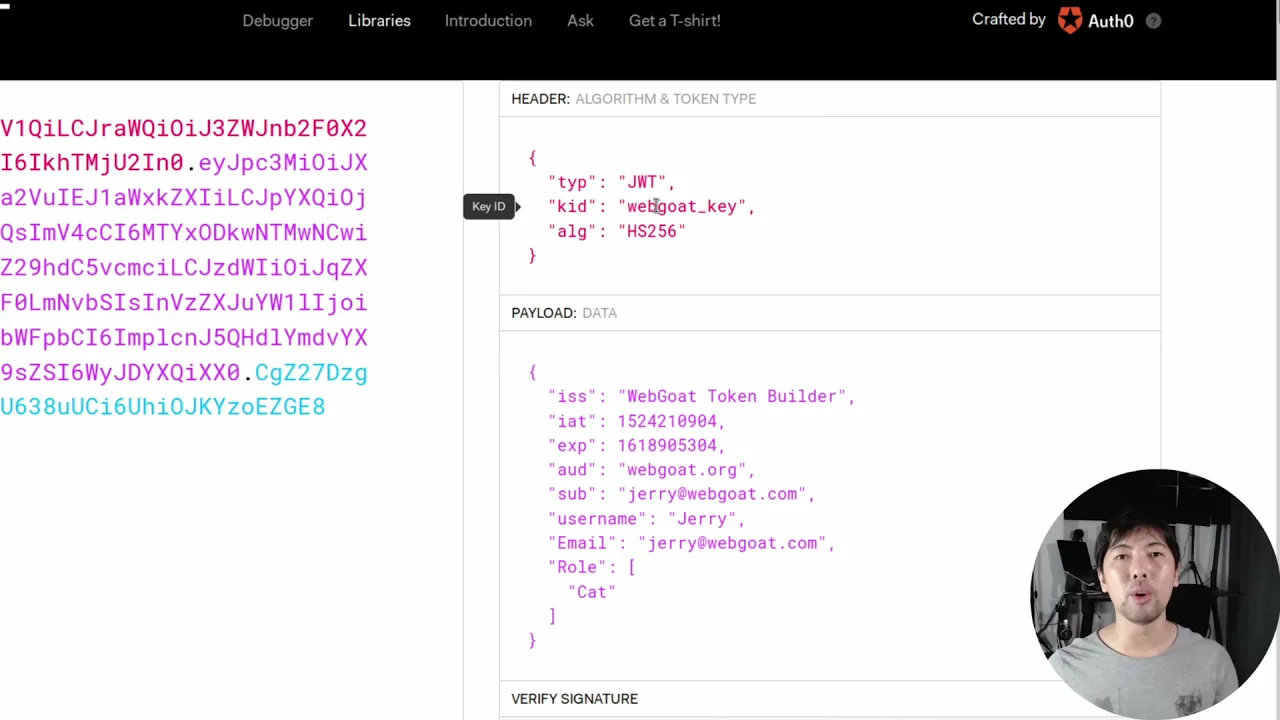This screenshot has height=720, width=1280.
Task: Click the Cat role entry in payload
Action: 592,592
